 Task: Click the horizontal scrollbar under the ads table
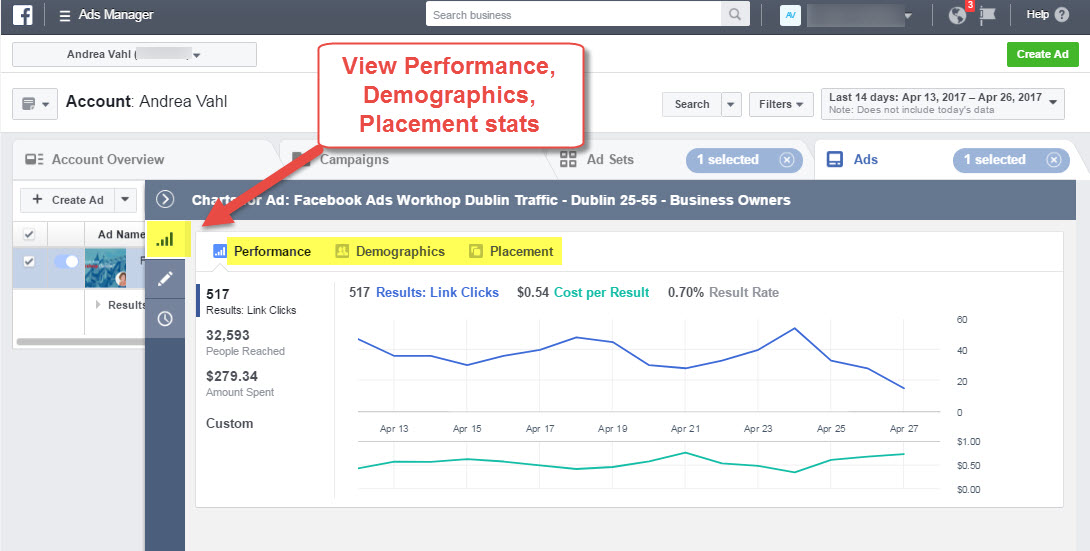tap(81, 342)
